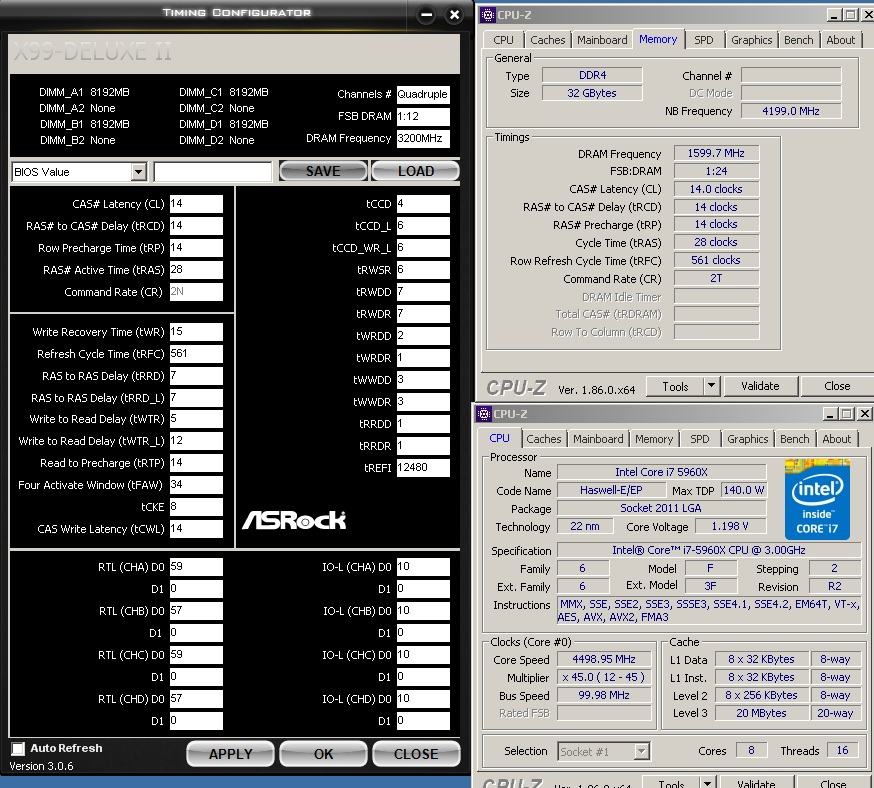Open Bench tab in bottom CPU-Z window
874x788 pixels.
point(794,439)
